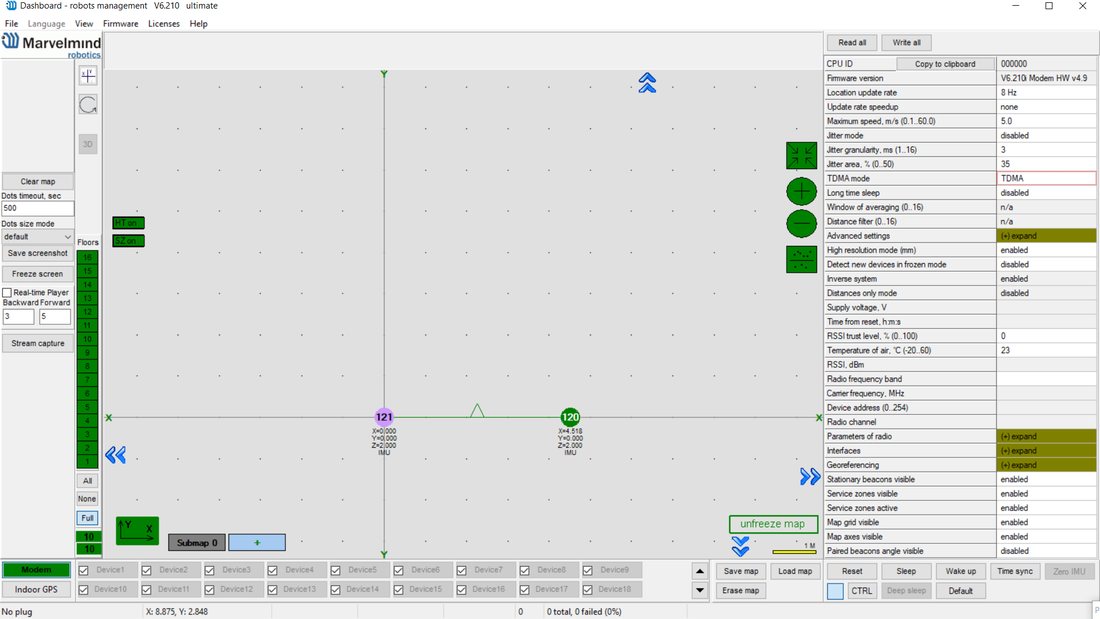The width and height of the screenshot is (1100, 619).
Task: Zoom out with the green minus circle
Action: (801, 224)
